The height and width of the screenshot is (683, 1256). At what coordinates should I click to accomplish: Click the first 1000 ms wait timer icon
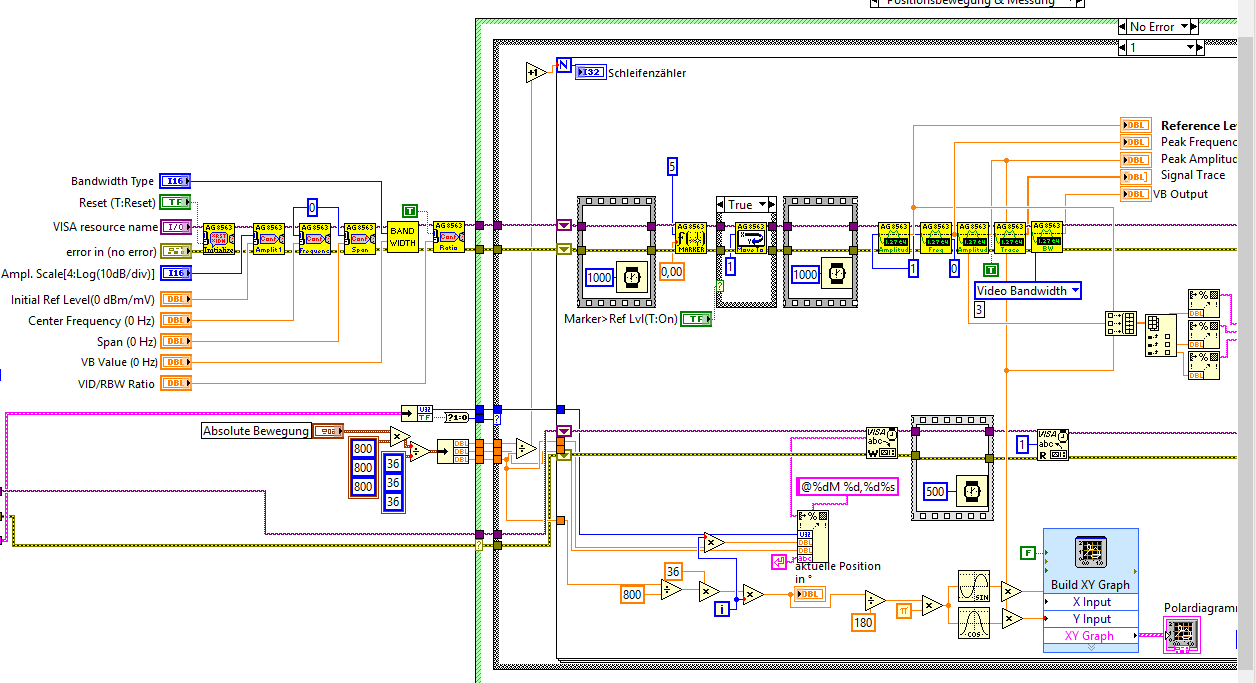(631, 276)
